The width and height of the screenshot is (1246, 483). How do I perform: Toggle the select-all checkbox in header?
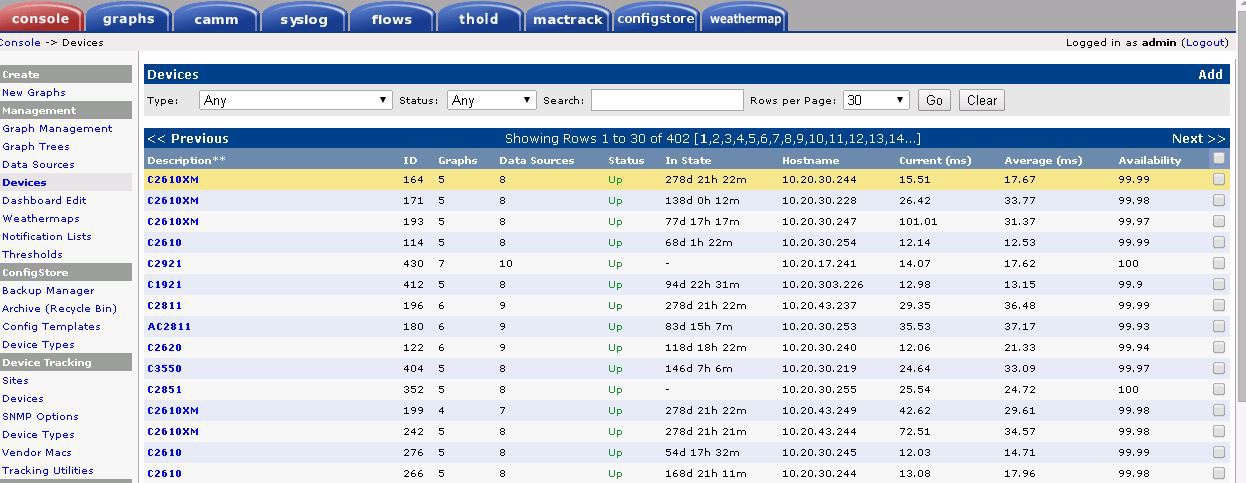point(1218,158)
